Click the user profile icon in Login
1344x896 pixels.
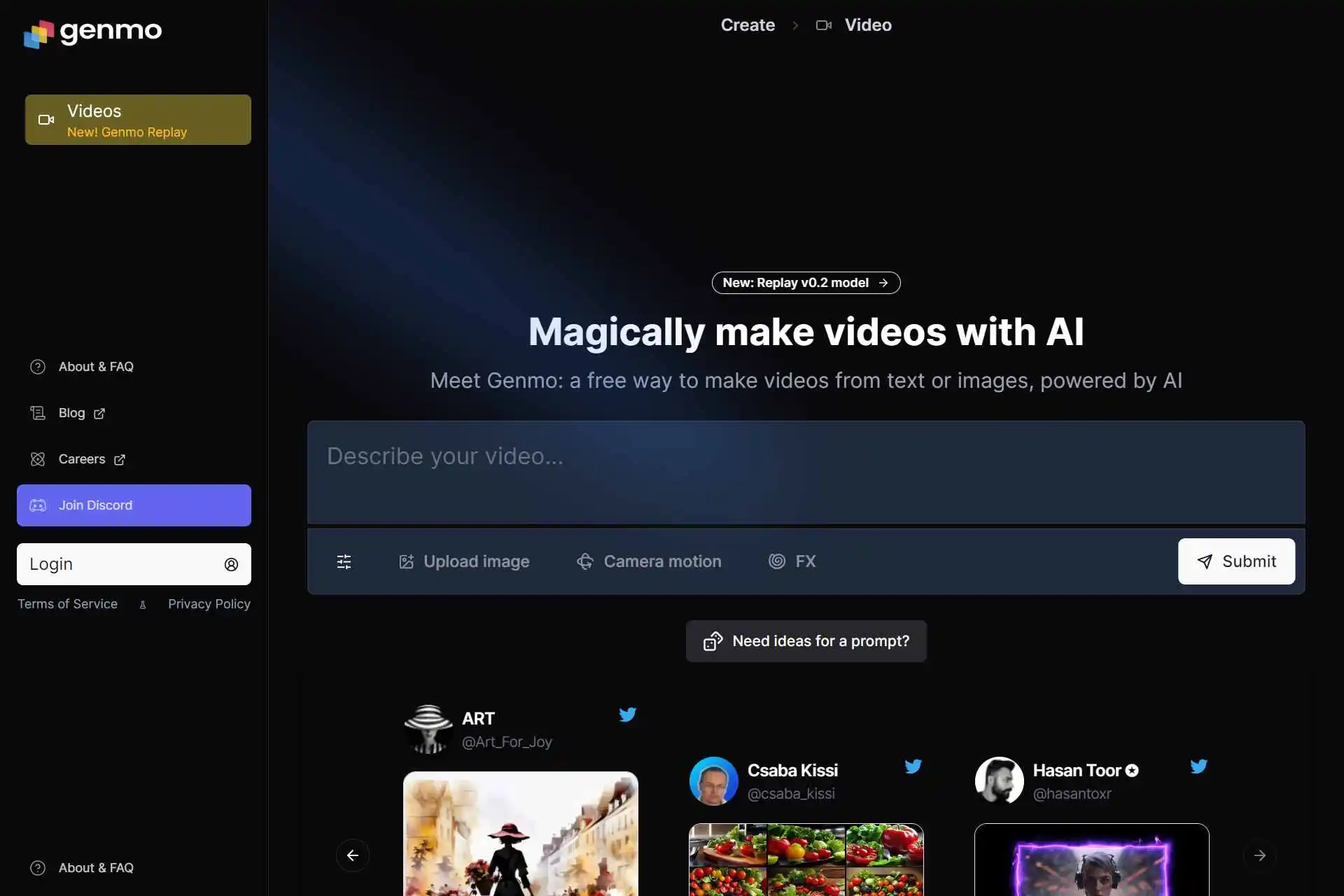pyautogui.click(x=231, y=564)
